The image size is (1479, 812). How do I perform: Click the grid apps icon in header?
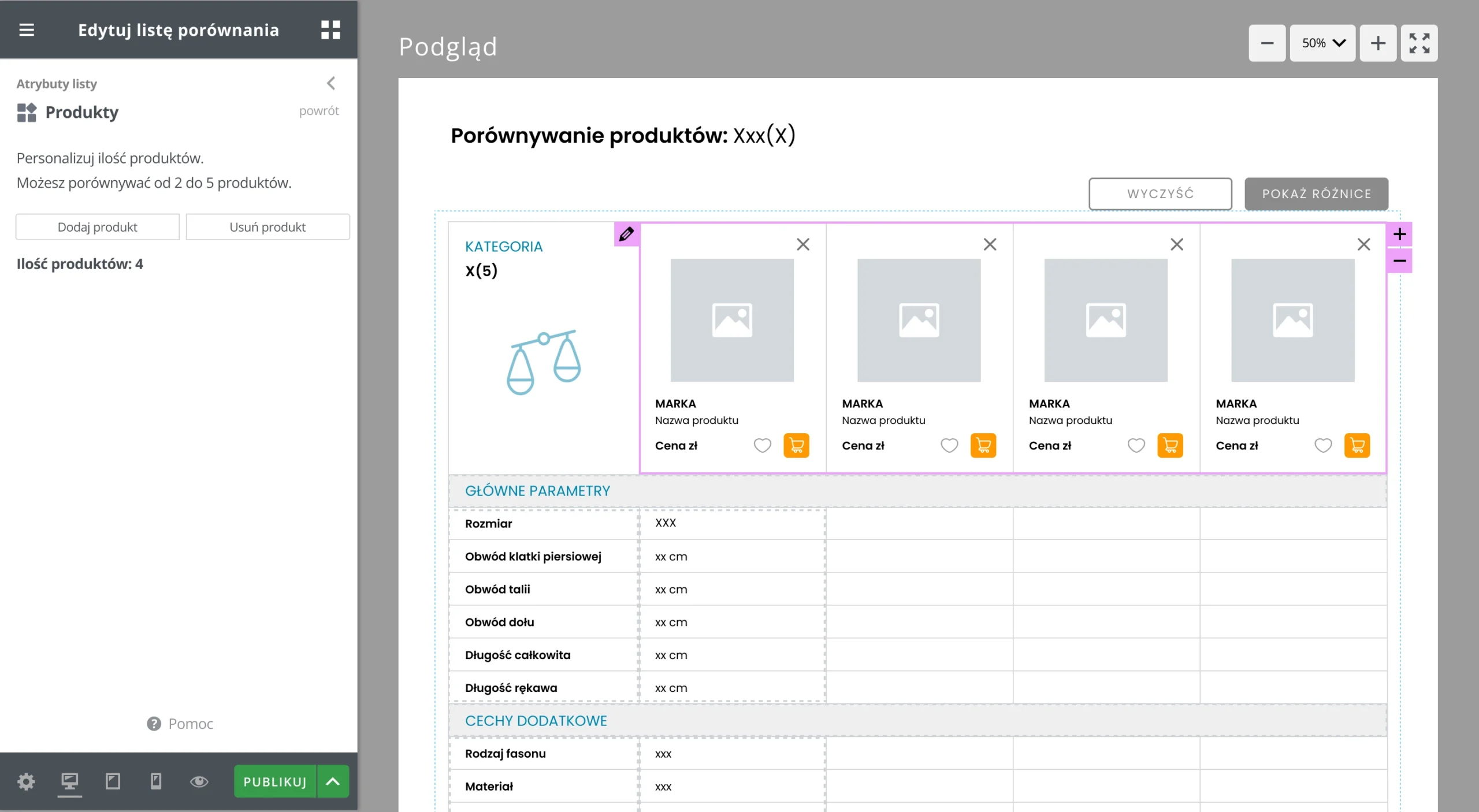330,29
